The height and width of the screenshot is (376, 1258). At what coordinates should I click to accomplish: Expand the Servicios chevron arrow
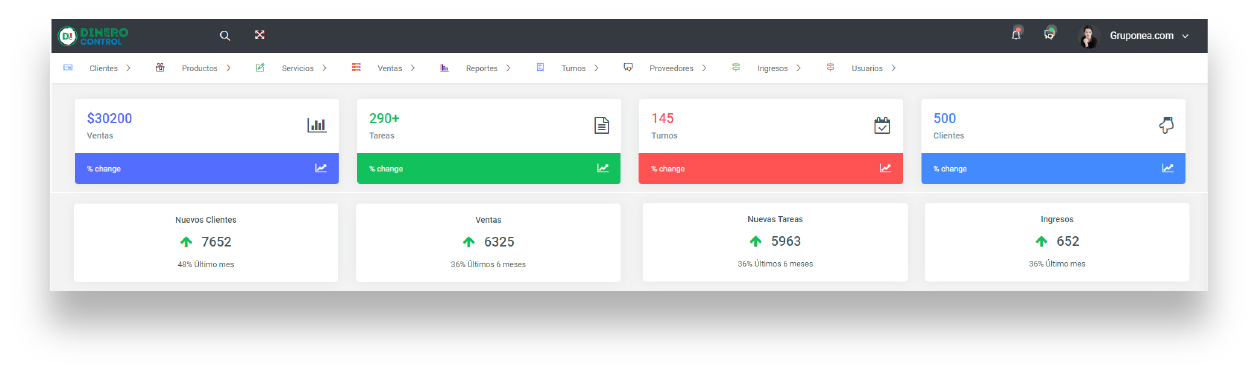pyautogui.click(x=324, y=68)
